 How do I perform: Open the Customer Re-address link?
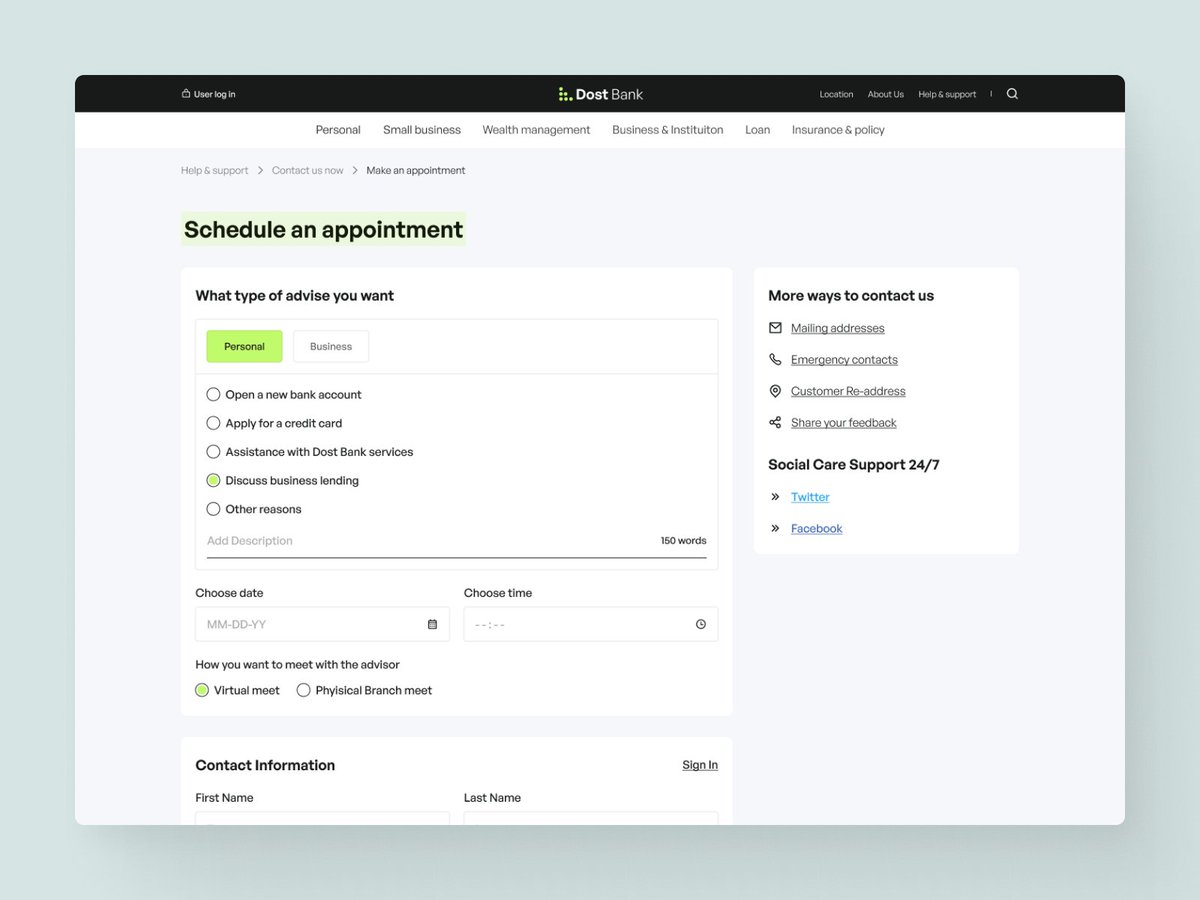(848, 391)
